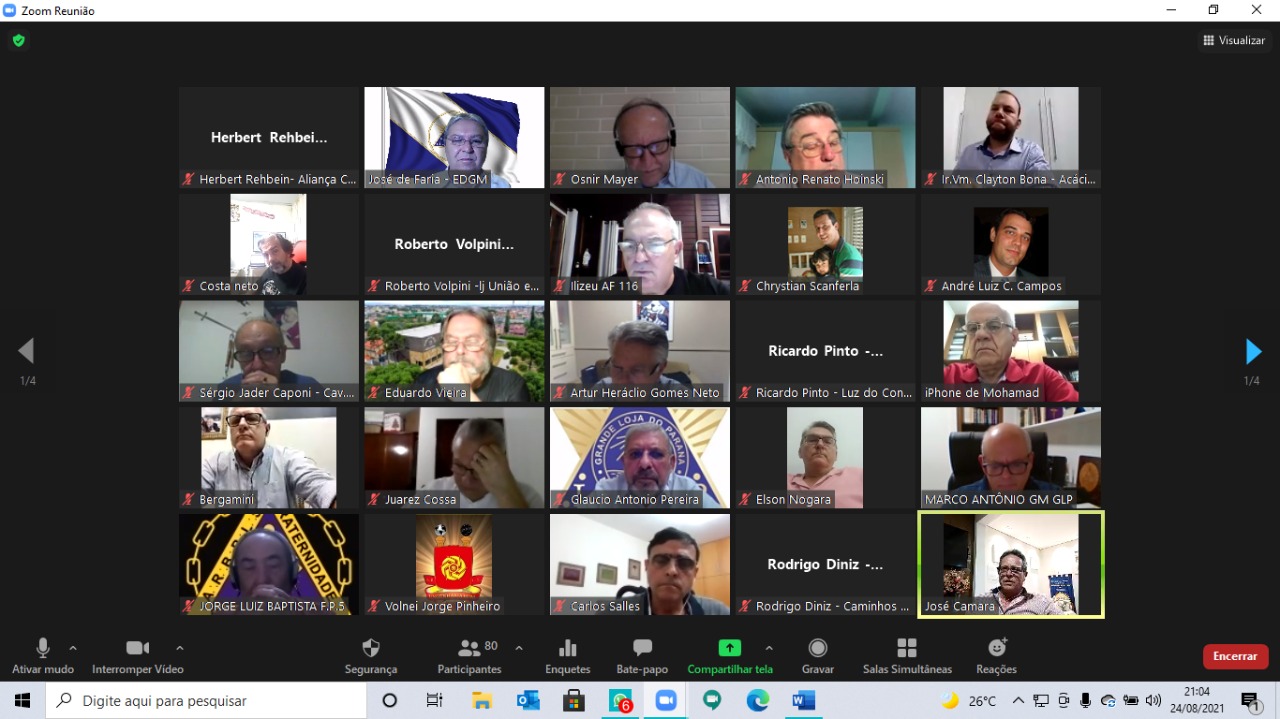The height and width of the screenshot is (719, 1280).
Task: Open the Bate-papo chat
Action: [642, 649]
